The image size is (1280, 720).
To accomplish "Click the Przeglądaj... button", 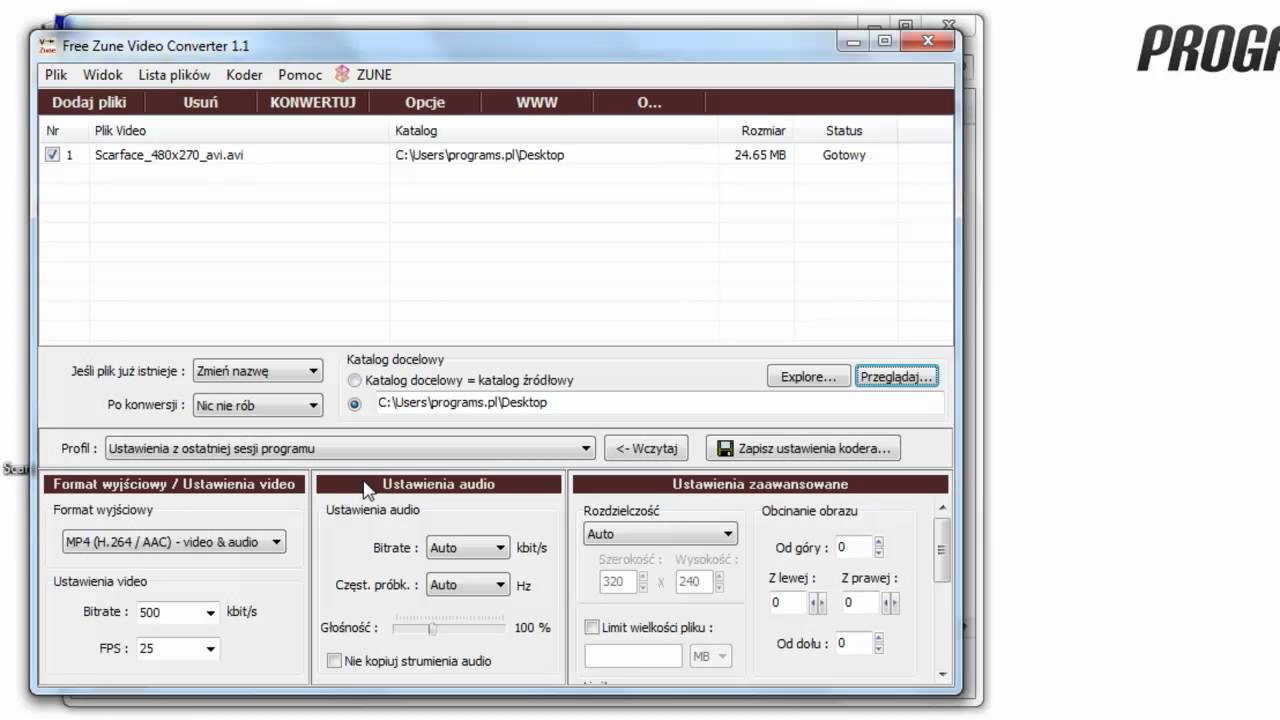I will 896,377.
